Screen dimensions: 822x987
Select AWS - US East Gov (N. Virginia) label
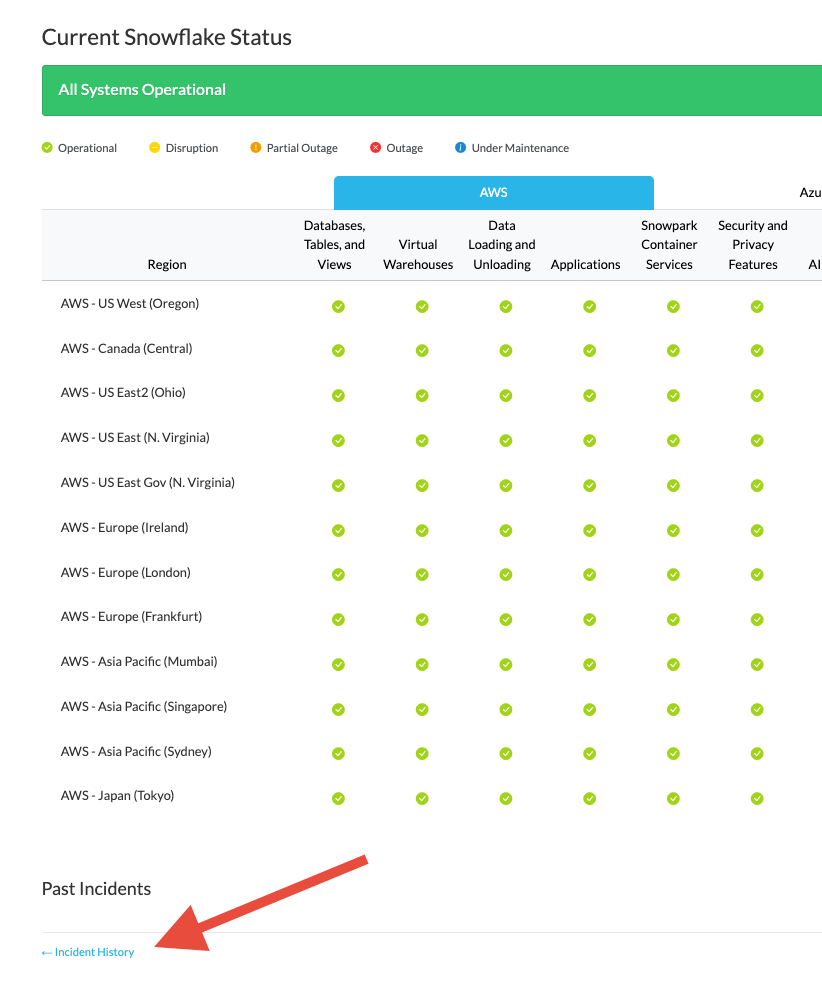(x=148, y=482)
